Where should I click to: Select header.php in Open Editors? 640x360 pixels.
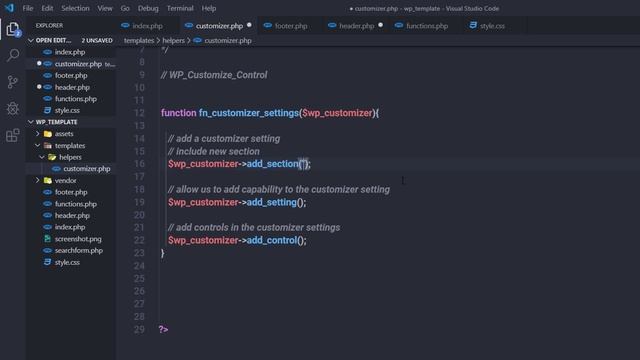71,87
